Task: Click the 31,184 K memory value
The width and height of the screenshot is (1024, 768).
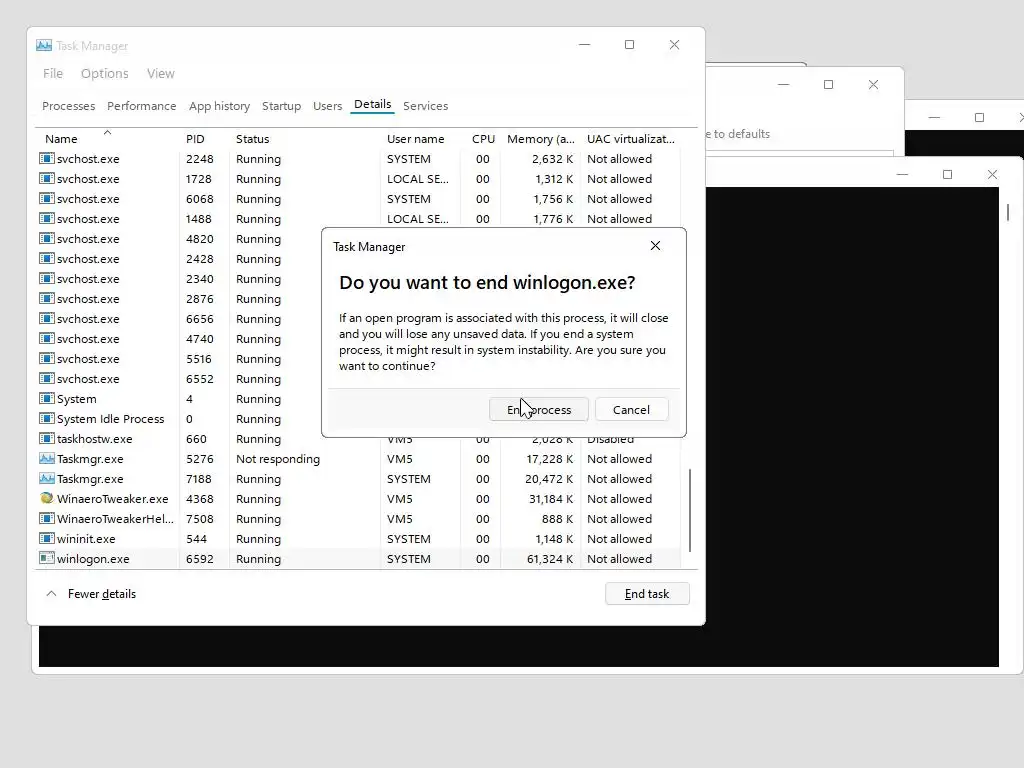Action: point(551,498)
